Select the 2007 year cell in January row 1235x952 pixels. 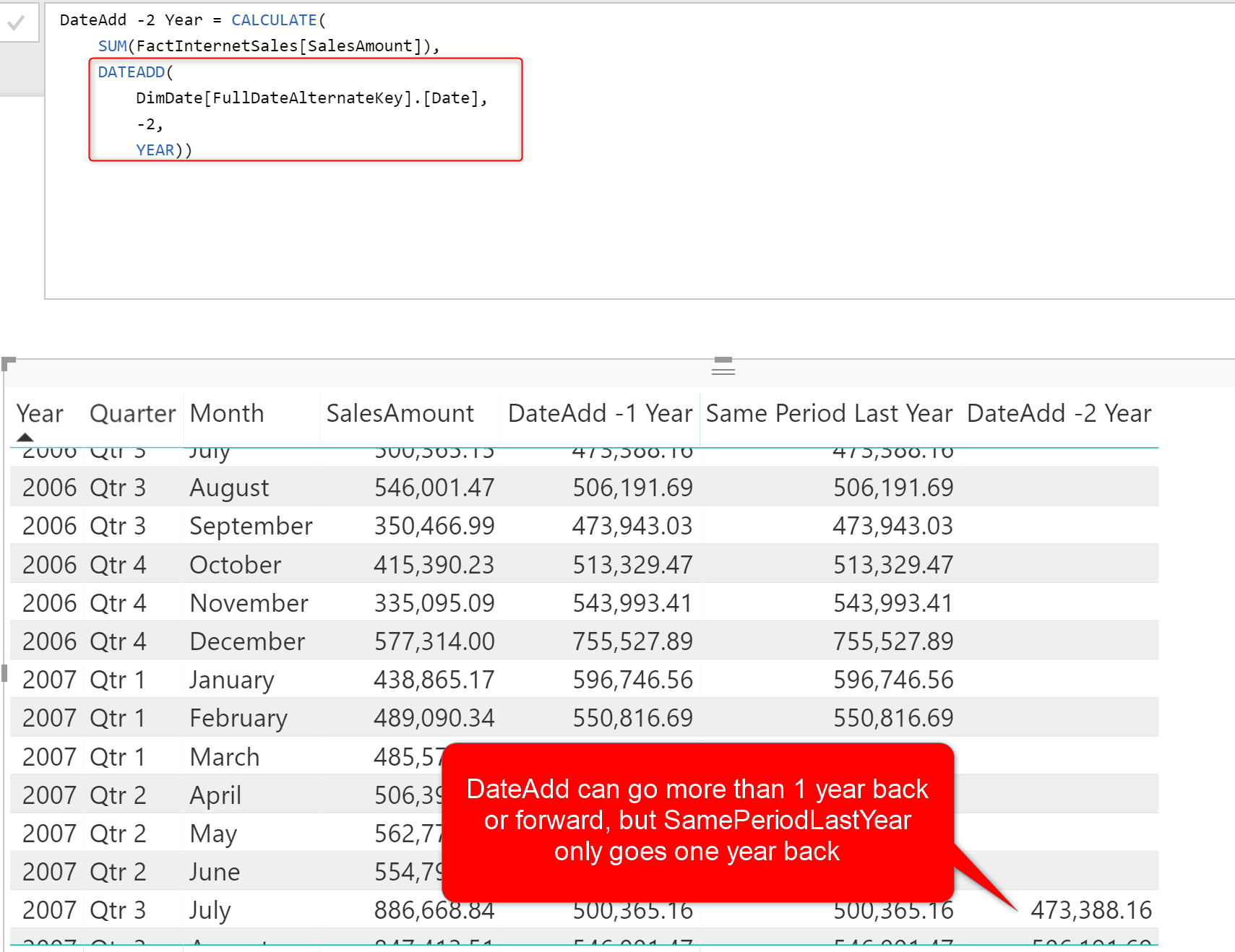point(49,680)
